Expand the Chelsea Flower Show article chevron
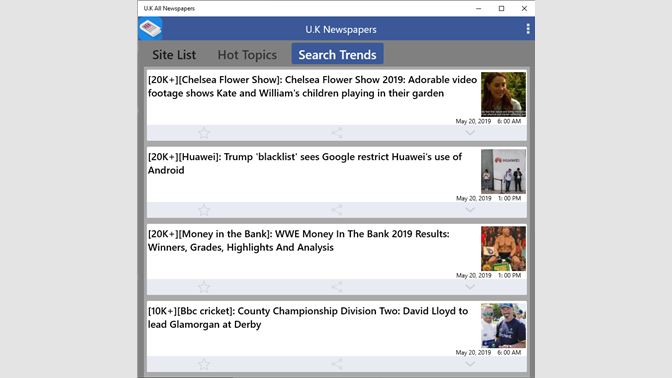 coord(470,133)
